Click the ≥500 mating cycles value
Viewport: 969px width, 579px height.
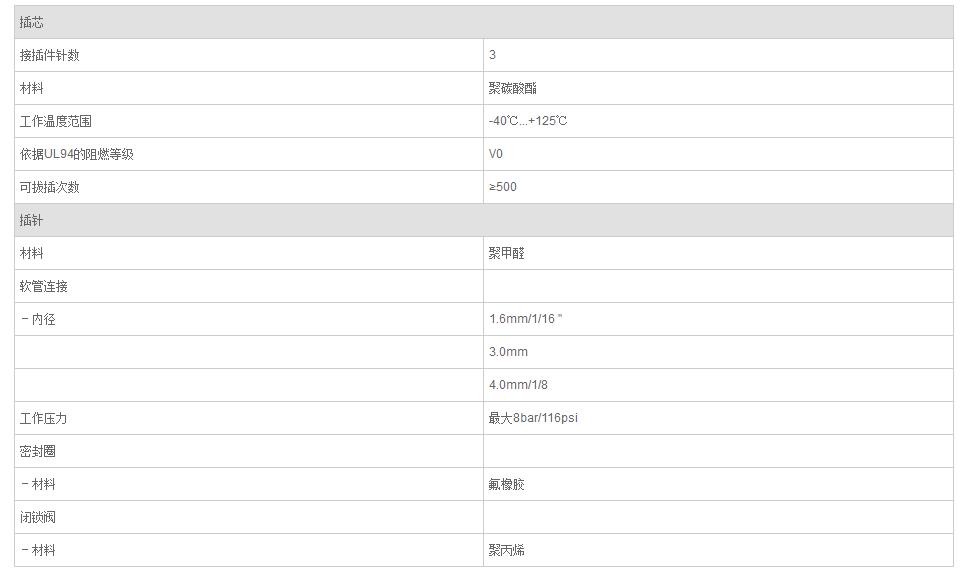coord(503,187)
